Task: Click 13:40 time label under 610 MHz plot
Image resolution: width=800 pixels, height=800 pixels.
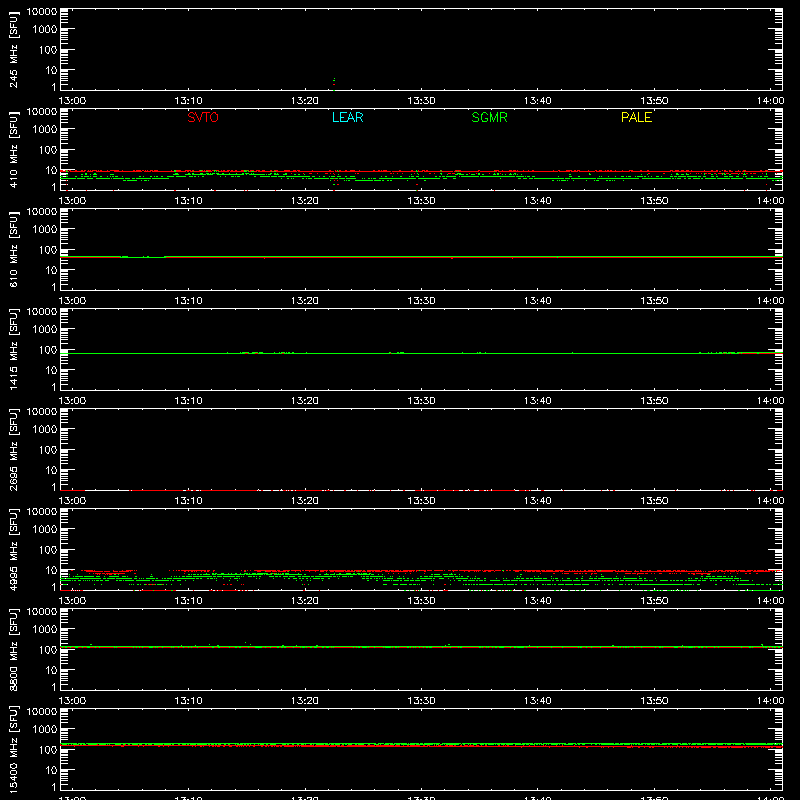Action: pos(537,301)
